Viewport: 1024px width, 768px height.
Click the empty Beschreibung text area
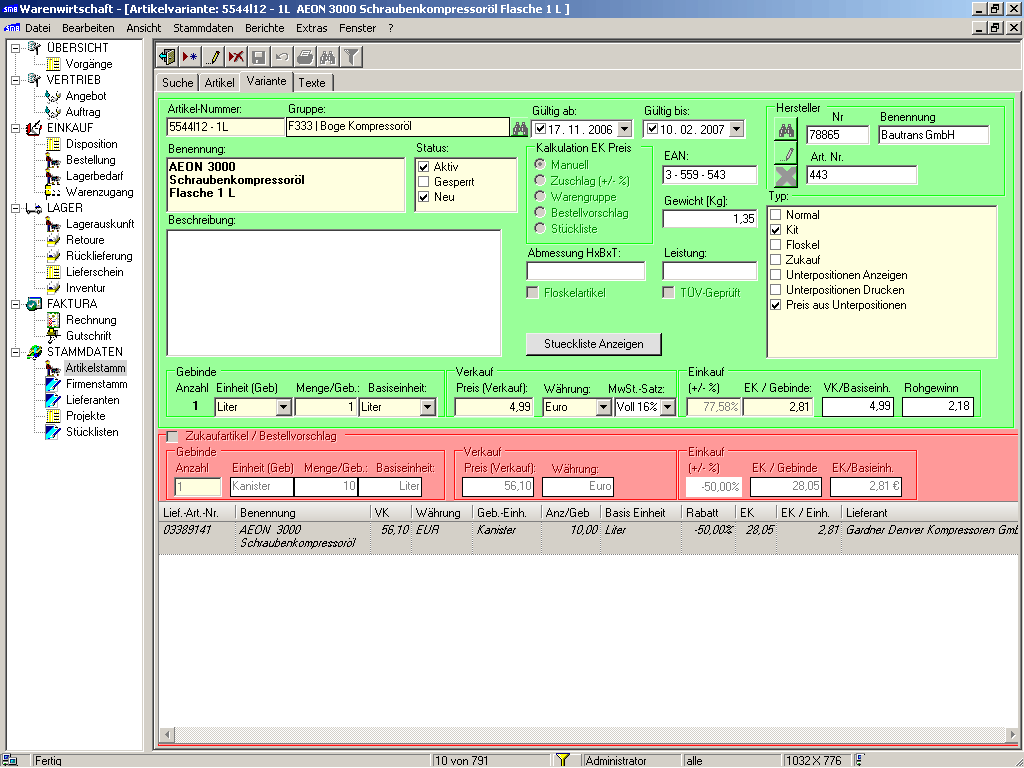coord(334,293)
